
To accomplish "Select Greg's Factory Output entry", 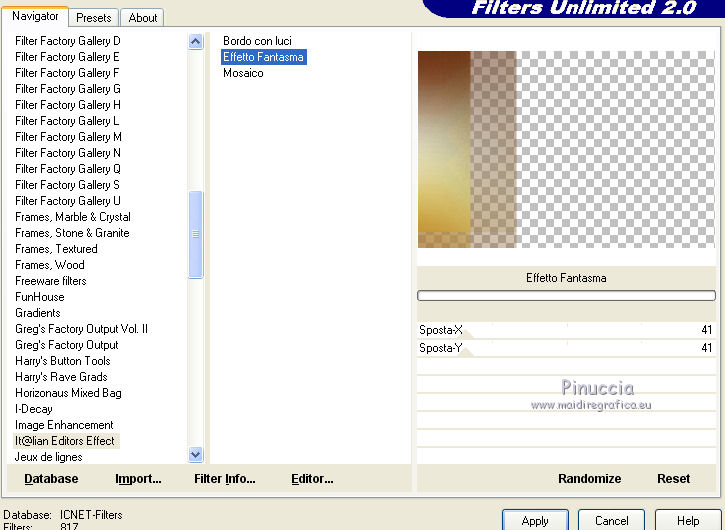I will tap(67, 345).
